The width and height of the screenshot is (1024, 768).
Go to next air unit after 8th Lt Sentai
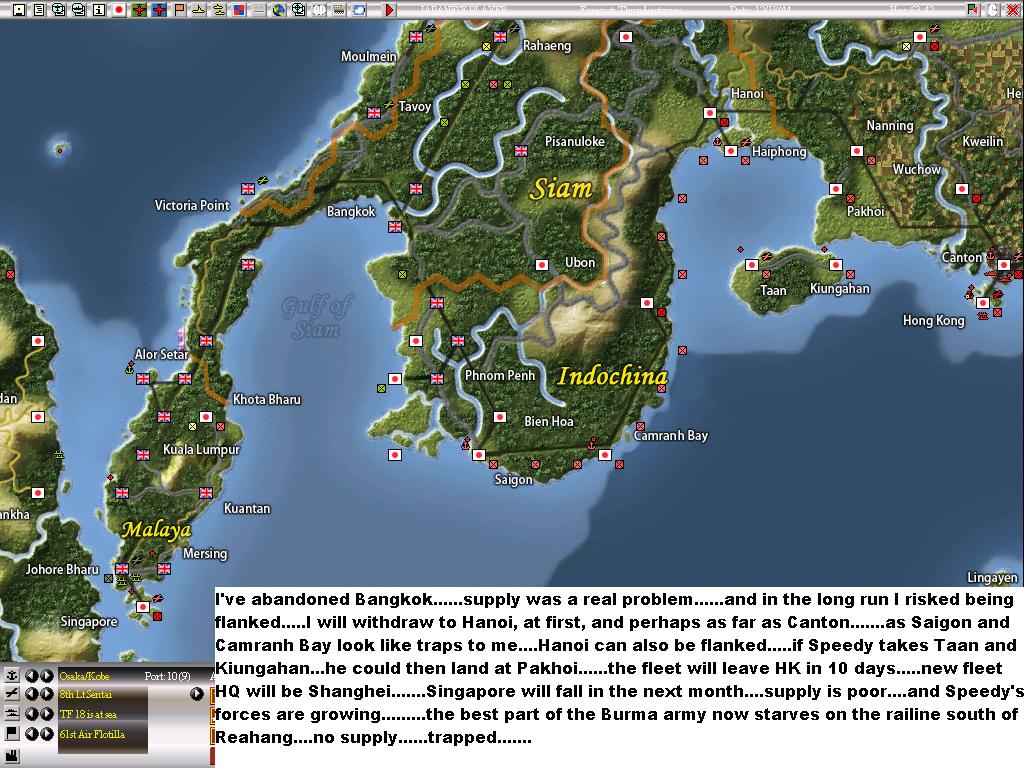click(x=46, y=694)
